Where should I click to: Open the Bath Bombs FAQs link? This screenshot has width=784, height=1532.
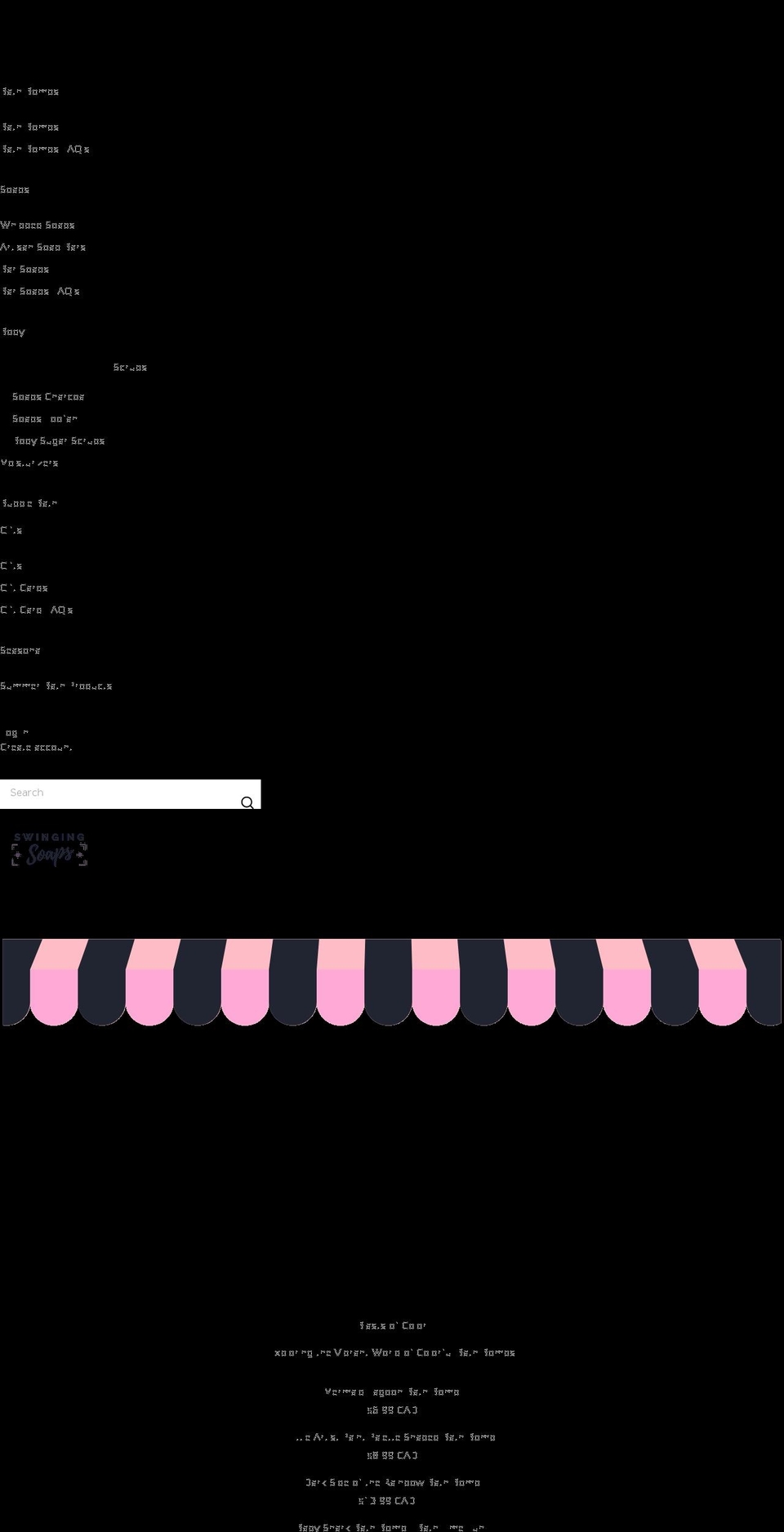pos(46,150)
